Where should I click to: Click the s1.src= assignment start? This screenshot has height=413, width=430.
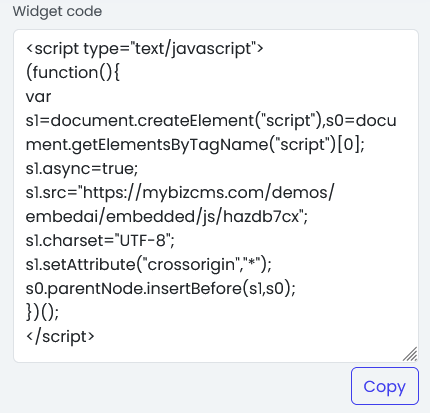coord(51,193)
